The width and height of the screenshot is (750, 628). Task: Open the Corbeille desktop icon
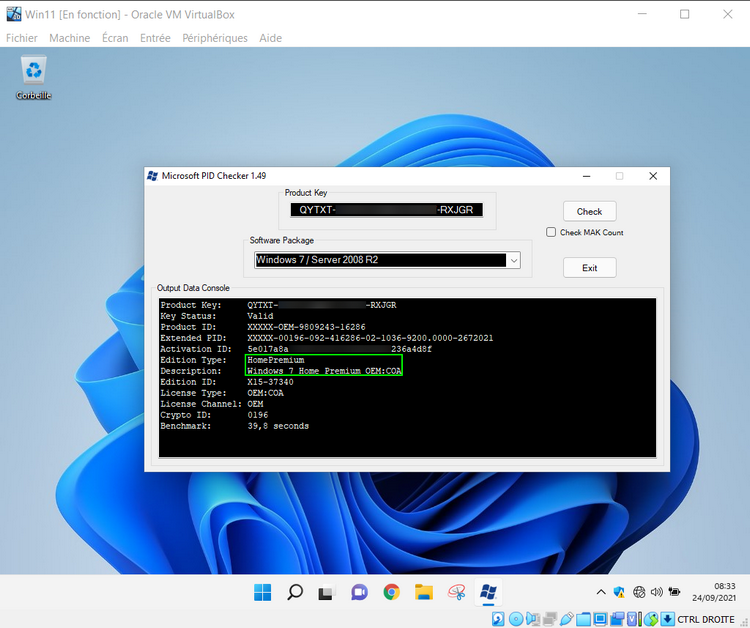pyautogui.click(x=33, y=78)
